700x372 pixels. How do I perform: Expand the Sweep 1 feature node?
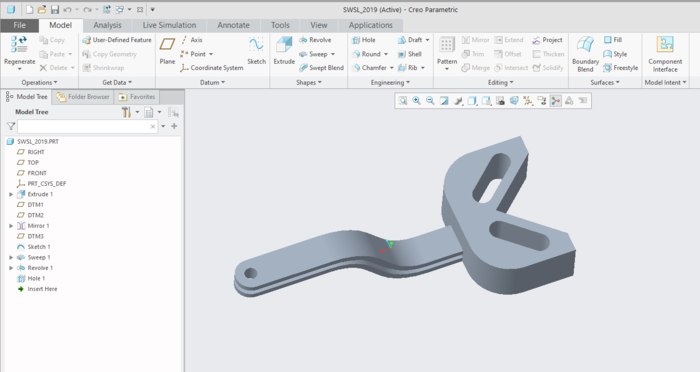pyautogui.click(x=11, y=258)
